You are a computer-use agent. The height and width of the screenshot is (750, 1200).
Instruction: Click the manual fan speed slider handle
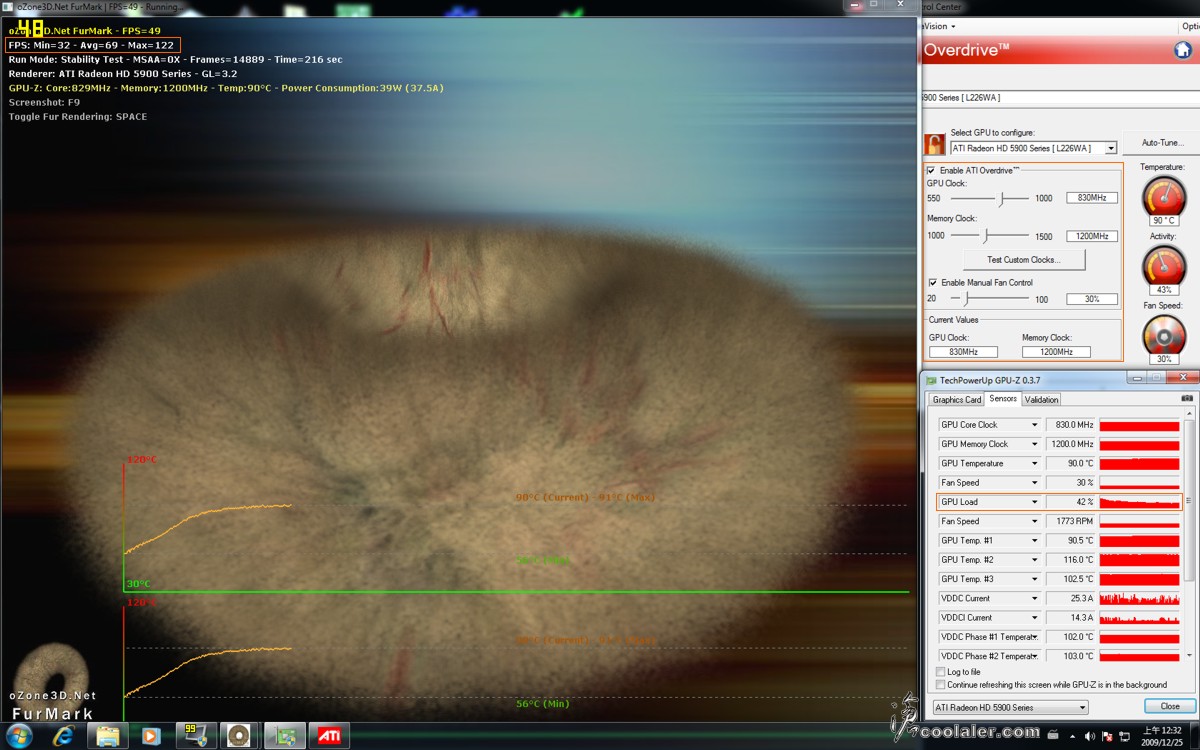point(965,299)
